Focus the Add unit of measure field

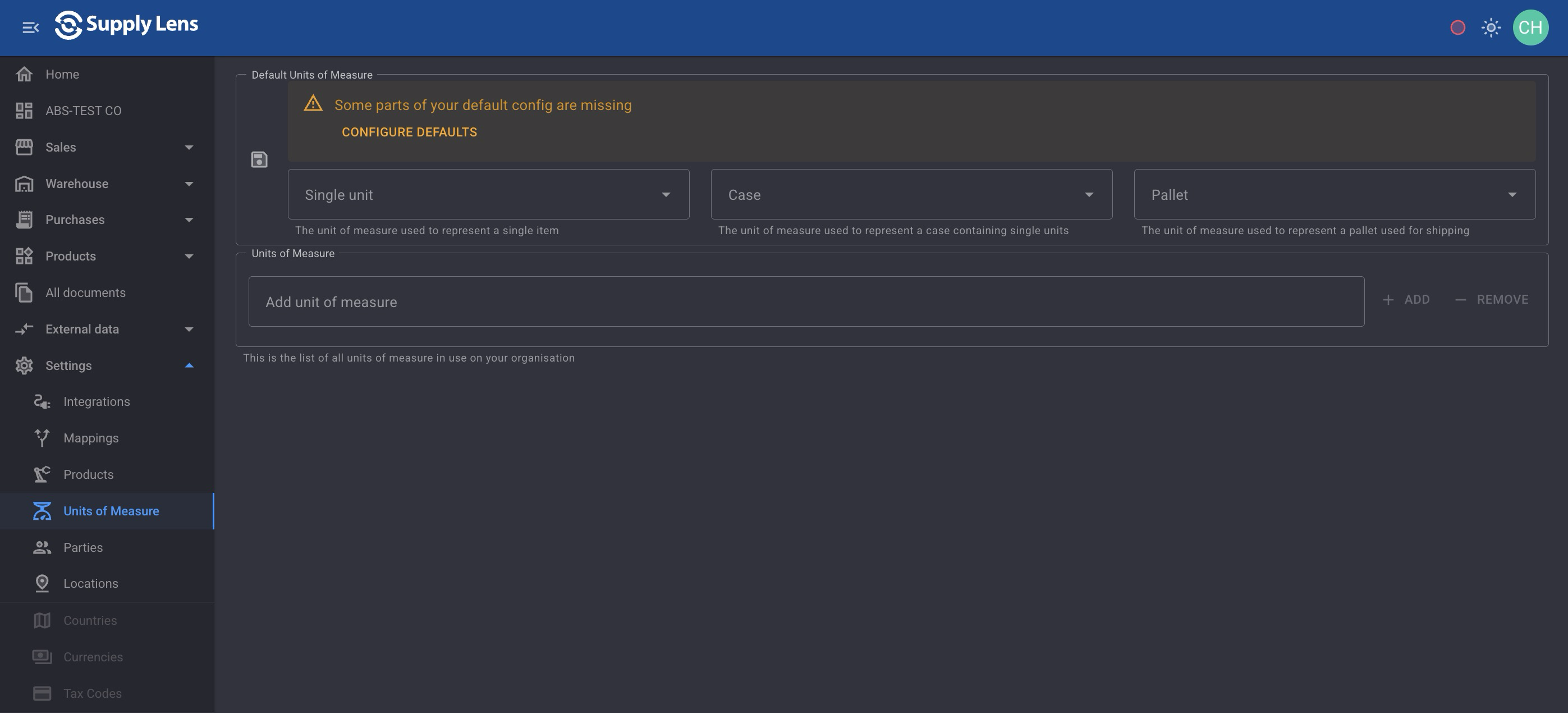[806, 301]
